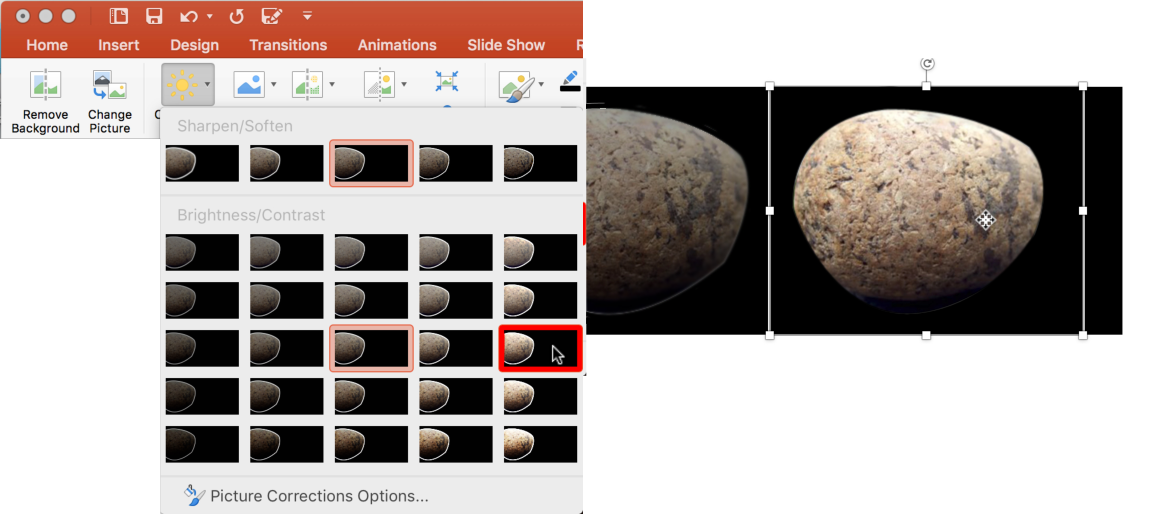Click the Color picture icon
Screen dimensions: 1152x514
[x=249, y=84]
